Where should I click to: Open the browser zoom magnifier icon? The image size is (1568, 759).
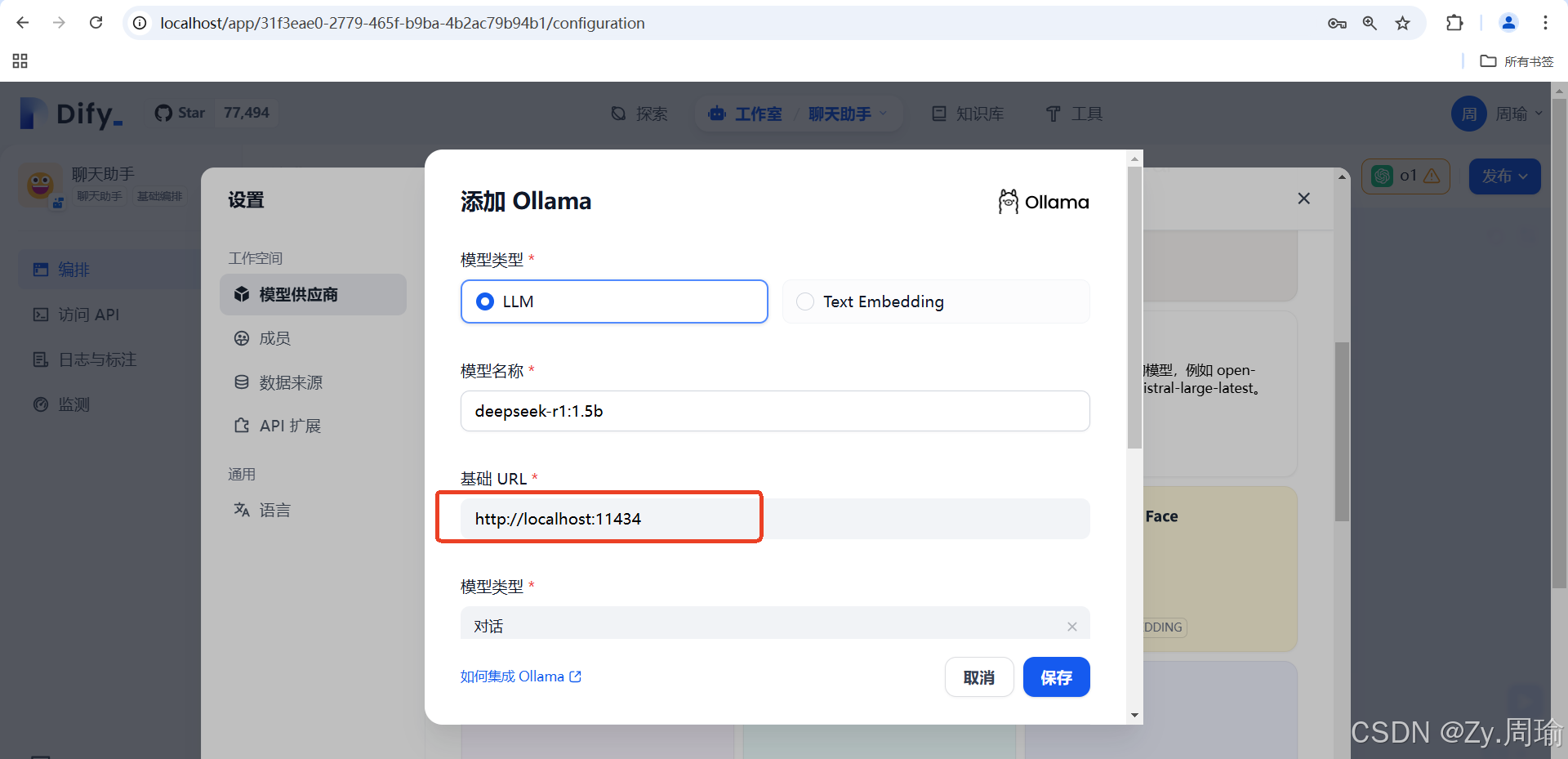coord(1370,23)
